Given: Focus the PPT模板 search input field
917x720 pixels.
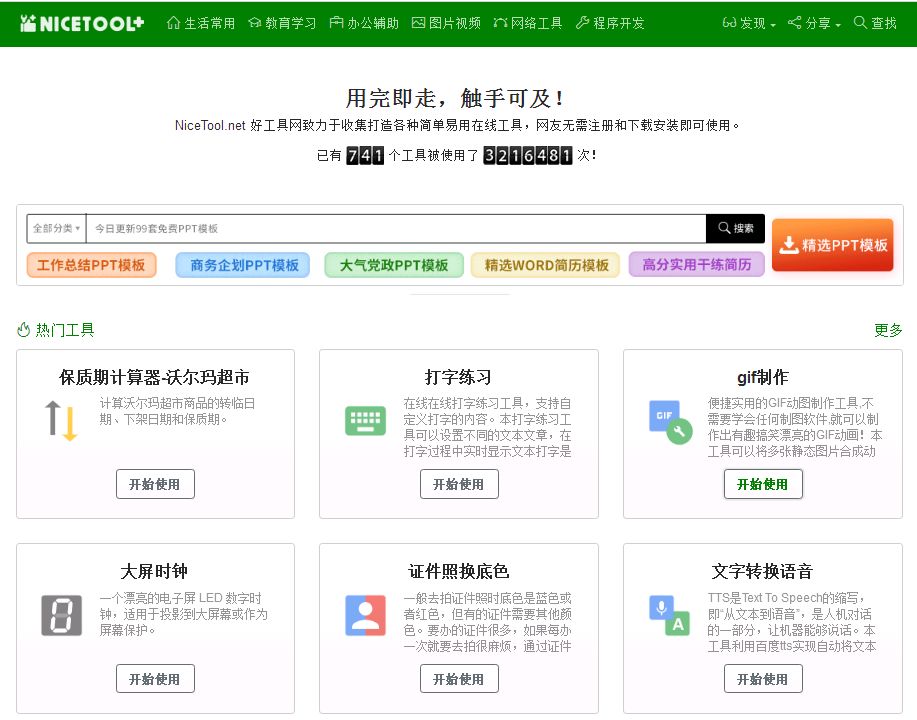Looking at the screenshot, I should [x=396, y=228].
